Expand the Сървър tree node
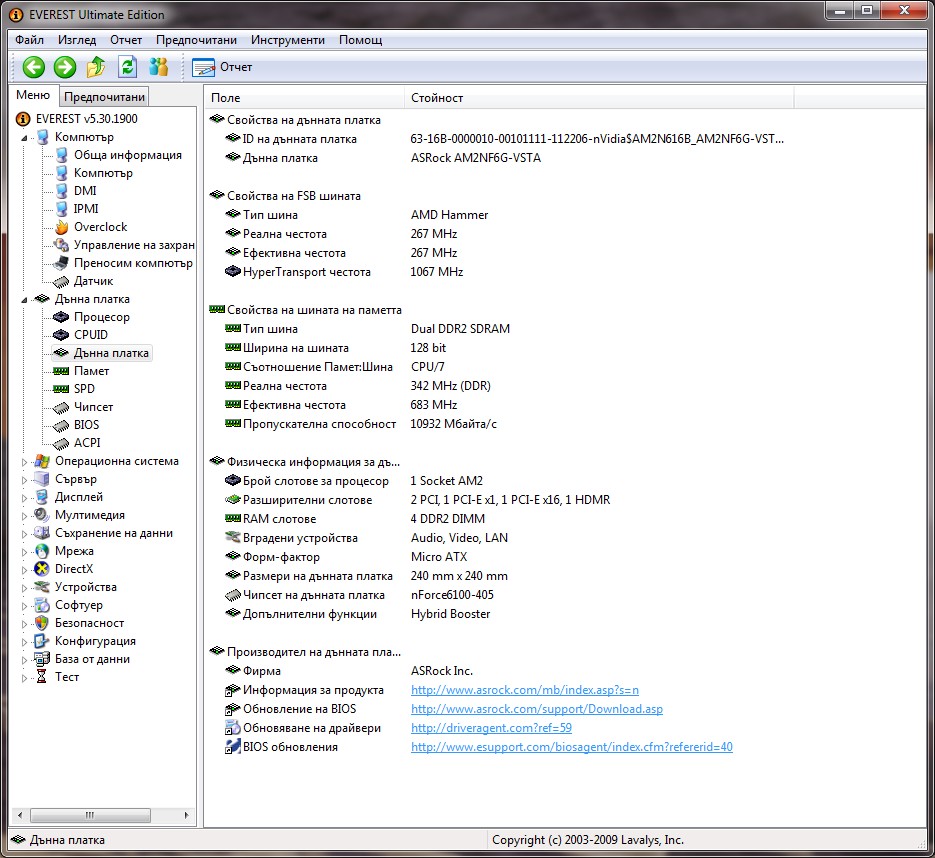This screenshot has height=858, width=935. pos(24,480)
